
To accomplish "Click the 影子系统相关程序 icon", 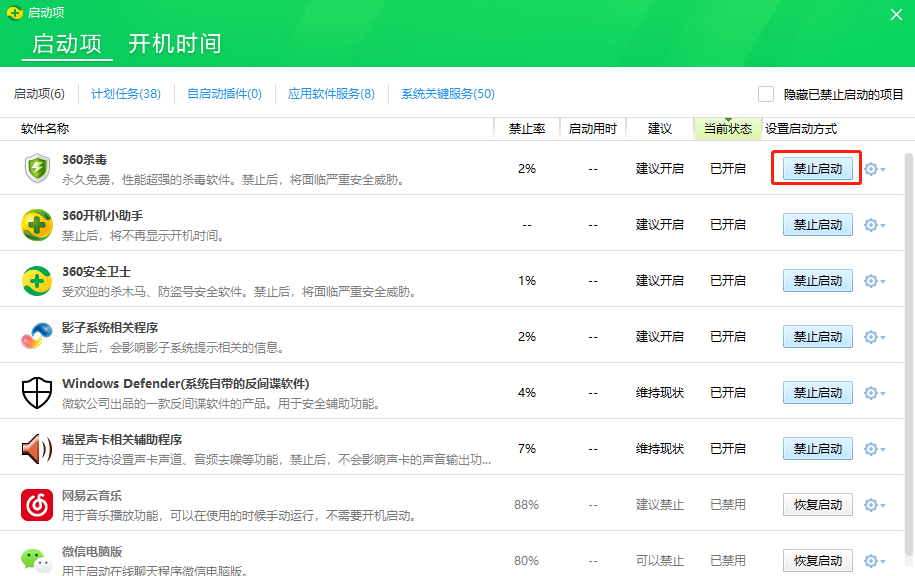I will pyautogui.click(x=37, y=336).
